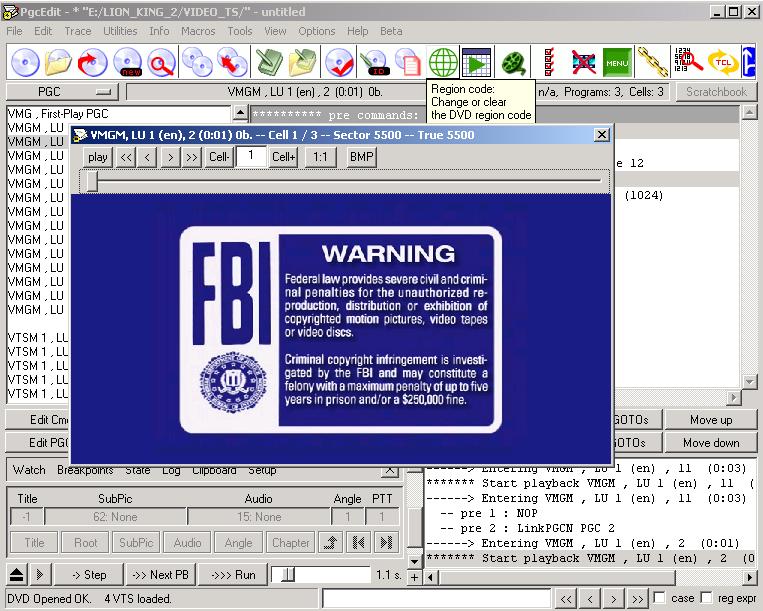Click the preview position slider handle
This screenshot has height=611, width=763.
click(x=92, y=181)
